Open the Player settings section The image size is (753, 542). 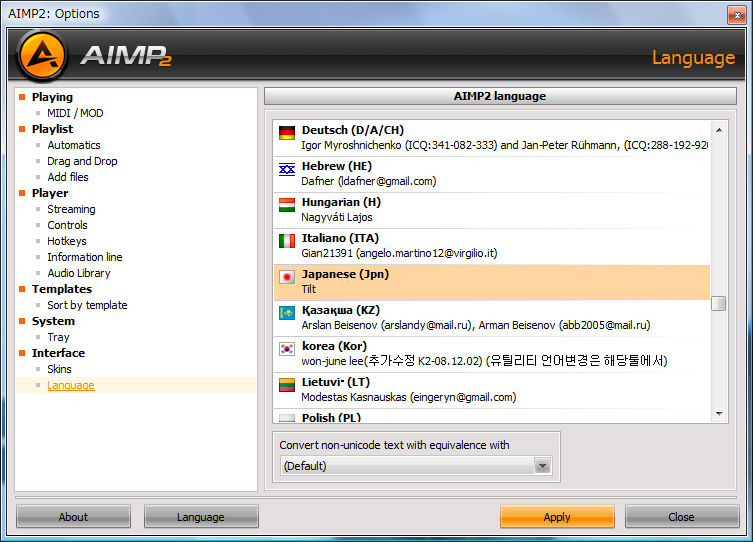click(50, 193)
